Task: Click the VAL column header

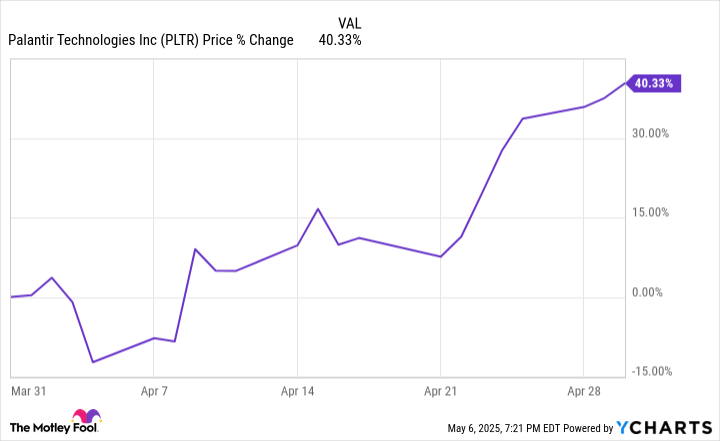Action: tap(350, 21)
